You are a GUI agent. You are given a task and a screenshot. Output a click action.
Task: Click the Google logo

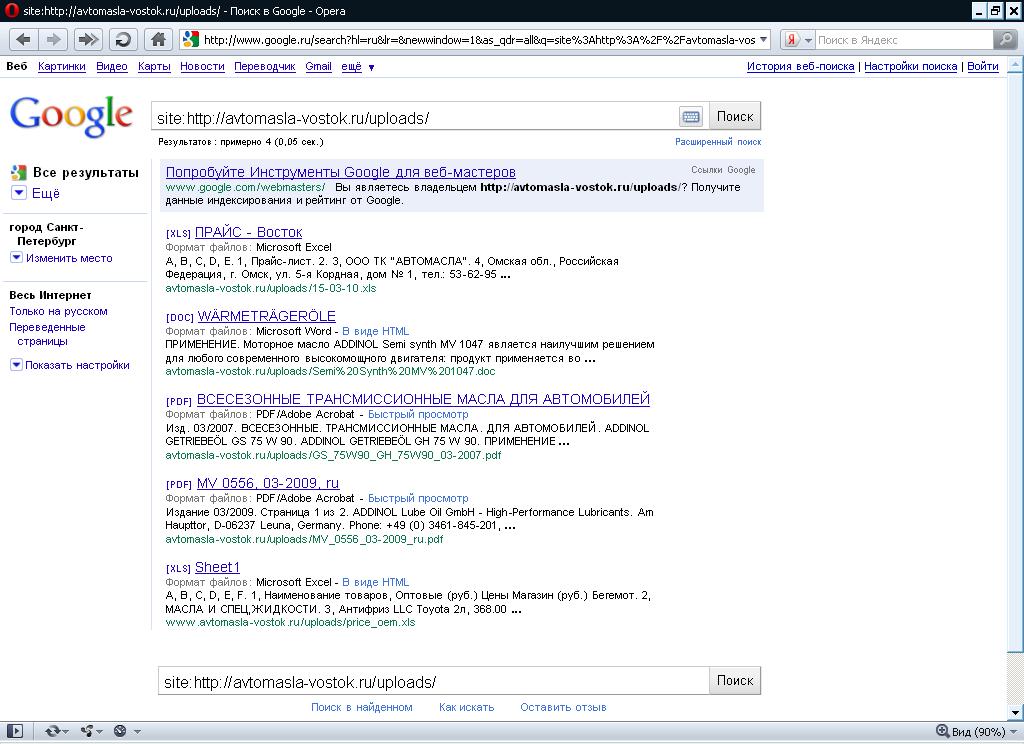(x=72, y=116)
